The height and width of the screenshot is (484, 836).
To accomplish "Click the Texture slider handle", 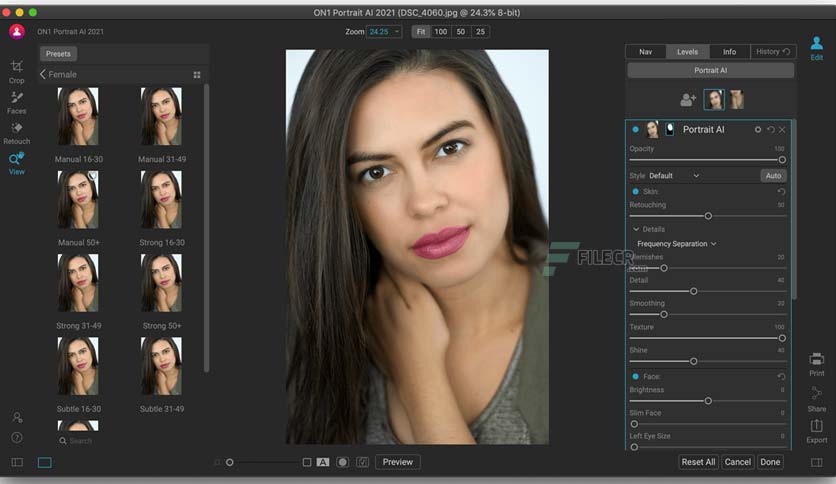I will pos(782,338).
